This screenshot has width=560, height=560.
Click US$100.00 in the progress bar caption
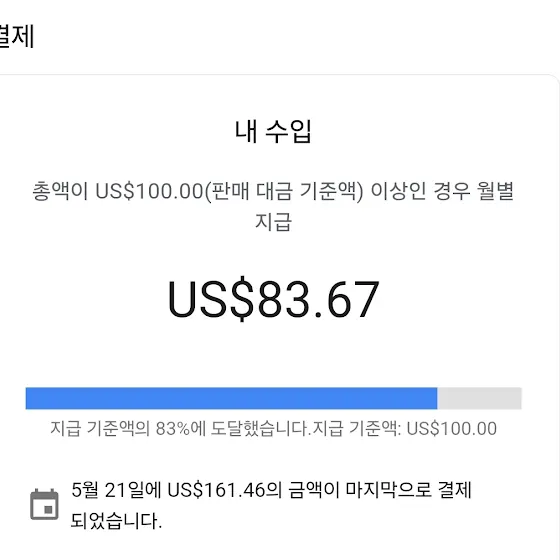click(452, 428)
